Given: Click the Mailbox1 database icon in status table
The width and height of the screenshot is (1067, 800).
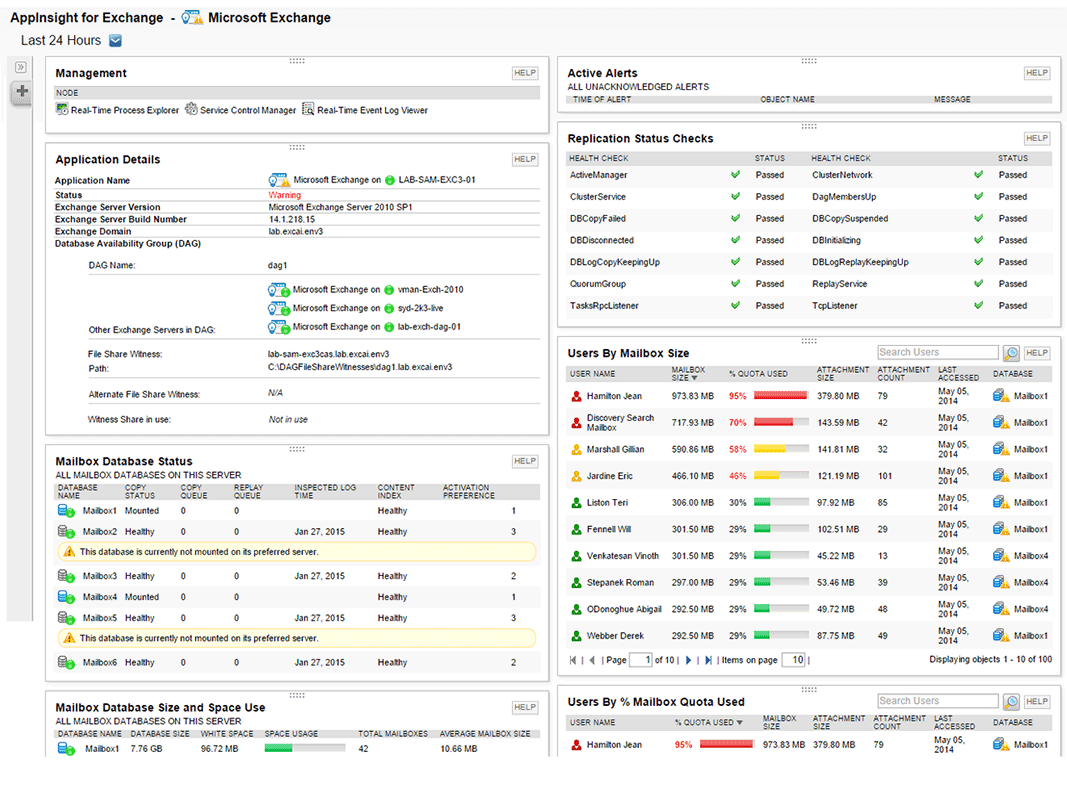Looking at the screenshot, I should click(x=66, y=511).
